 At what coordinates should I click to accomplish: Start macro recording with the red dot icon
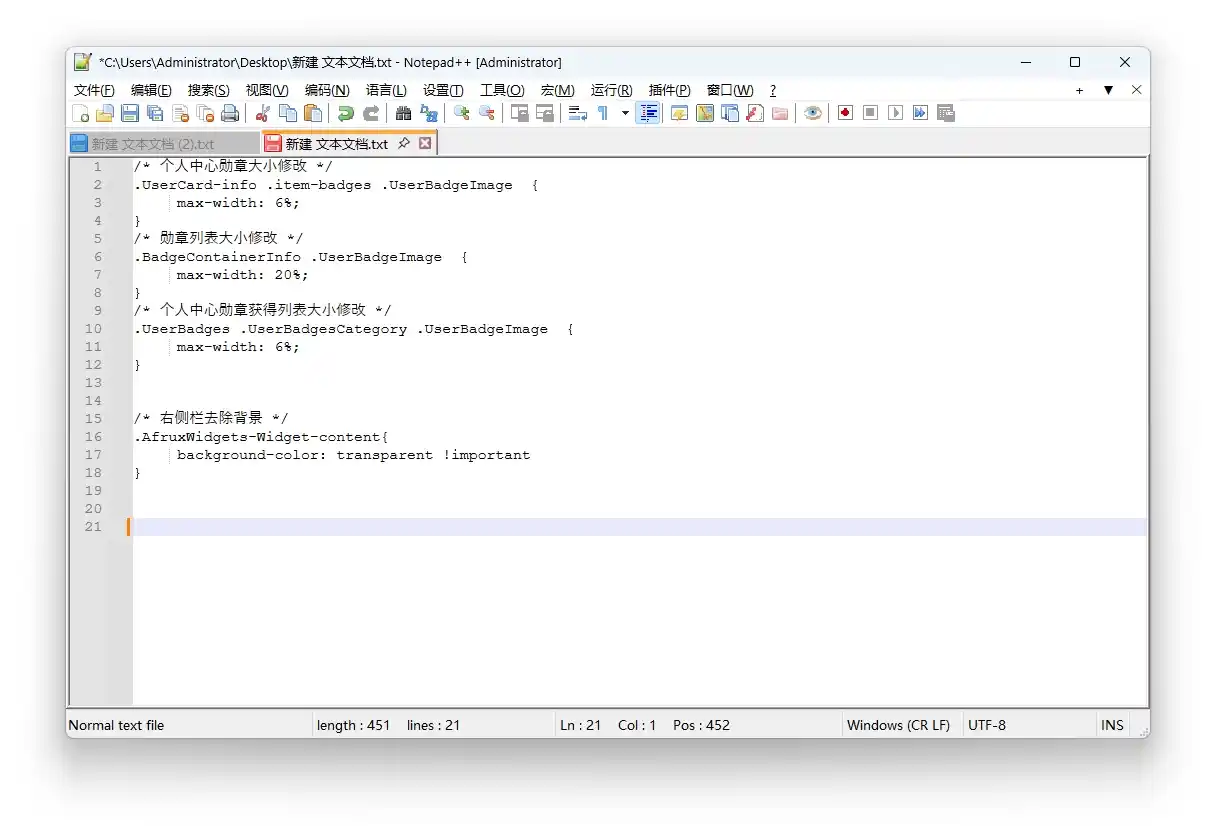click(845, 113)
